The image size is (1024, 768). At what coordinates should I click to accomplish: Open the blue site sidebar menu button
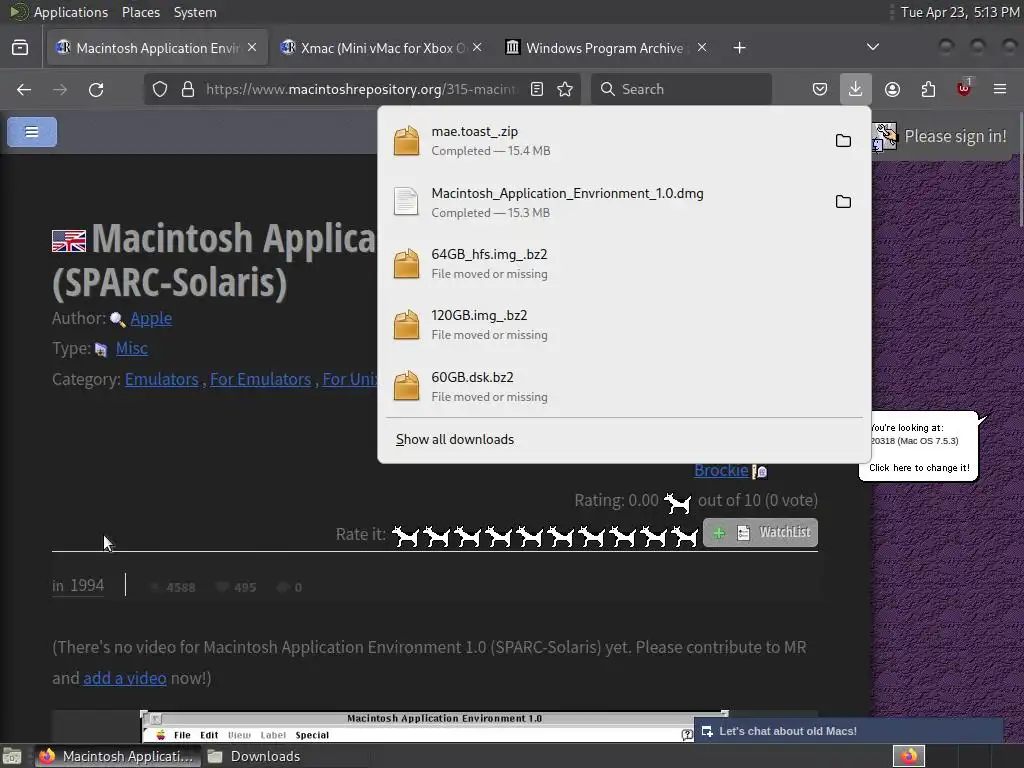(x=32, y=132)
